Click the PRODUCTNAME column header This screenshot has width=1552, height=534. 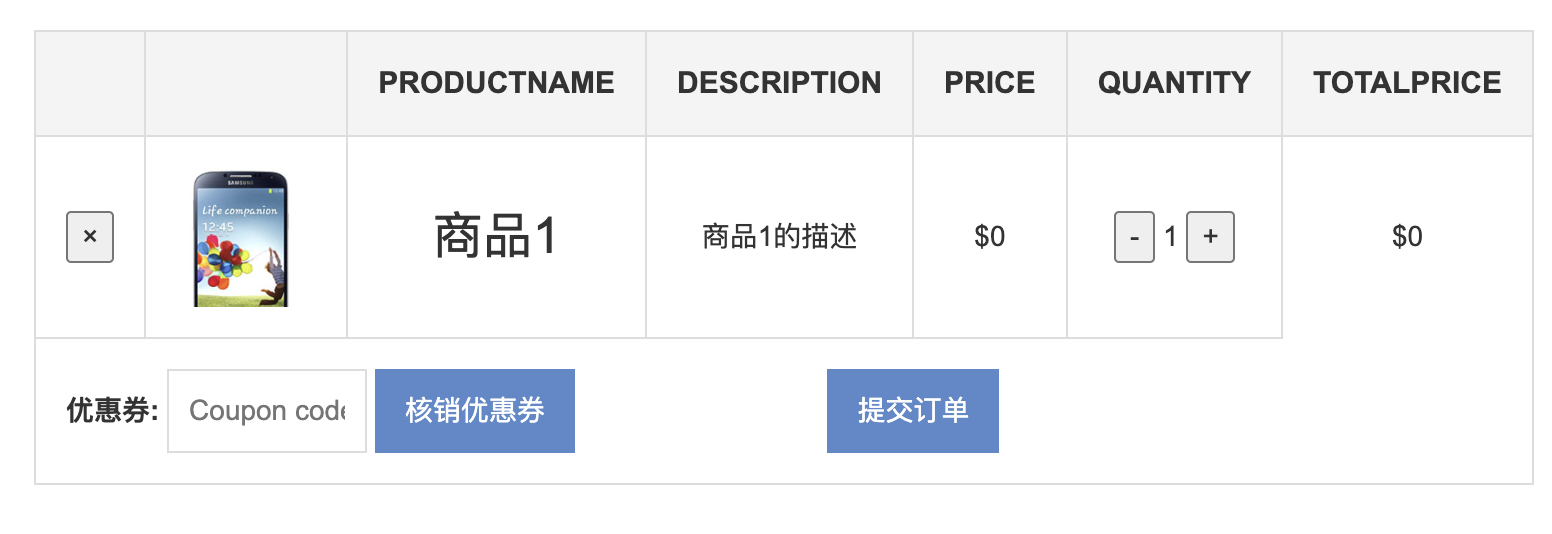point(496,83)
